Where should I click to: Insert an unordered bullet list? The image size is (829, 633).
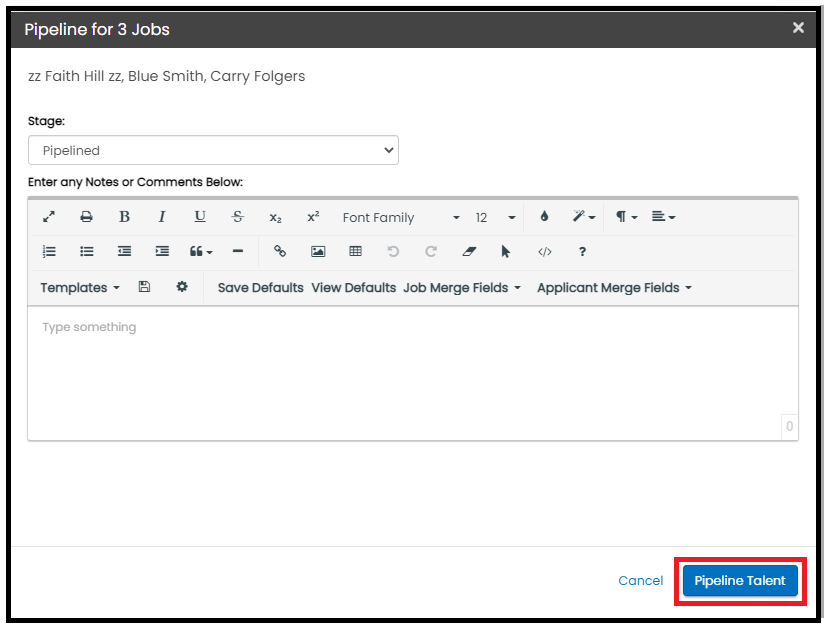point(87,252)
